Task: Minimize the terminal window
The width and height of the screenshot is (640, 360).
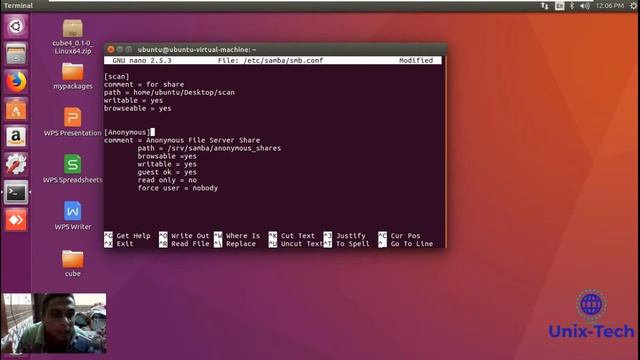Action: tap(120, 49)
